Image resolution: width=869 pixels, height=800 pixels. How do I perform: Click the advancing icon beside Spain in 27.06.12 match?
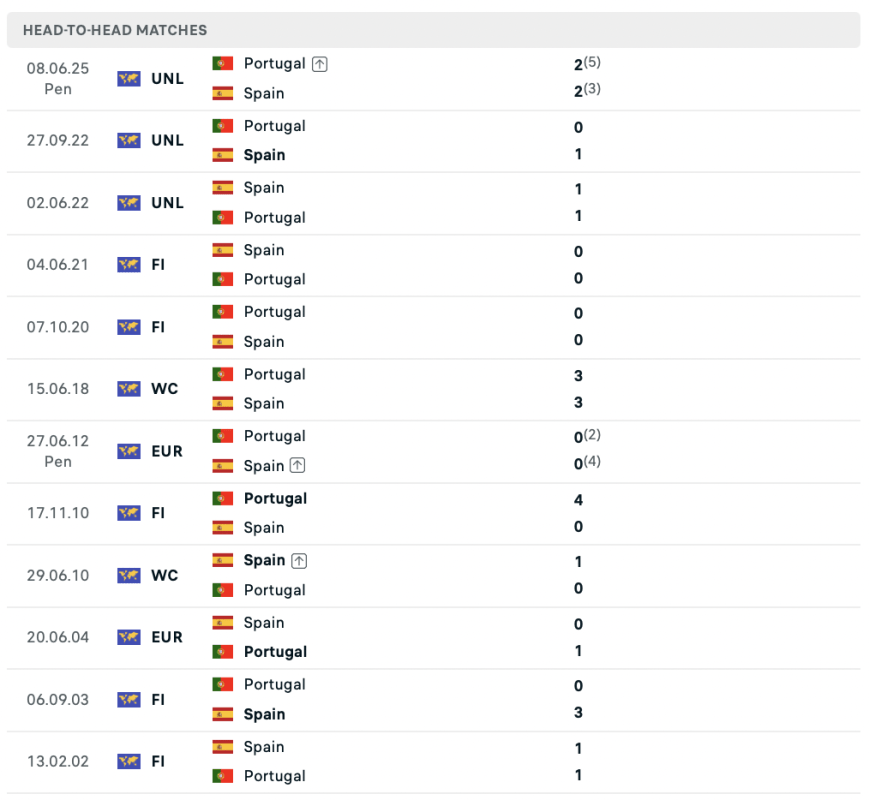(x=298, y=465)
